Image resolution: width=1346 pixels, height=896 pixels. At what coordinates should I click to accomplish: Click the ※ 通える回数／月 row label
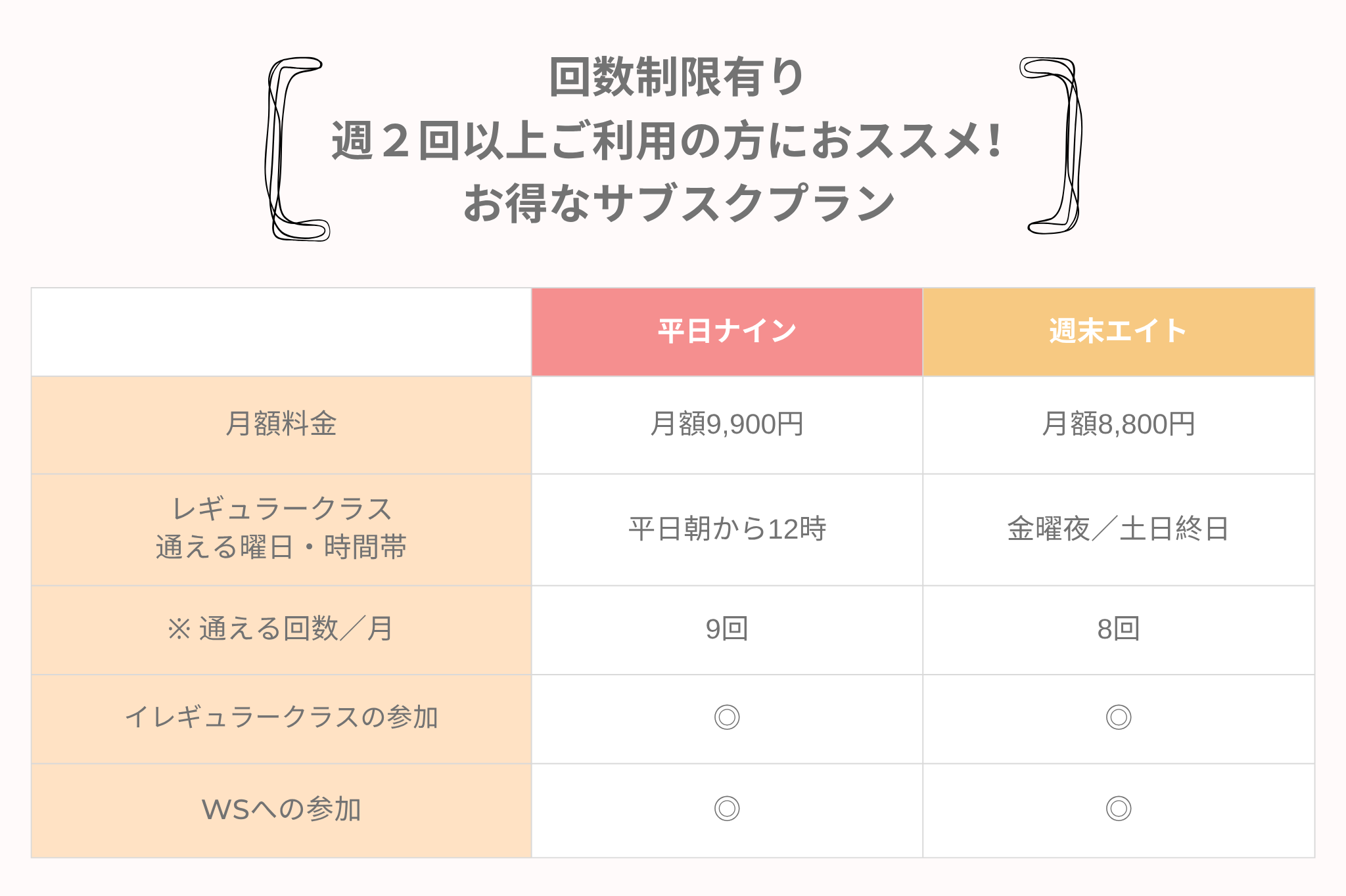(x=281, y=630)
